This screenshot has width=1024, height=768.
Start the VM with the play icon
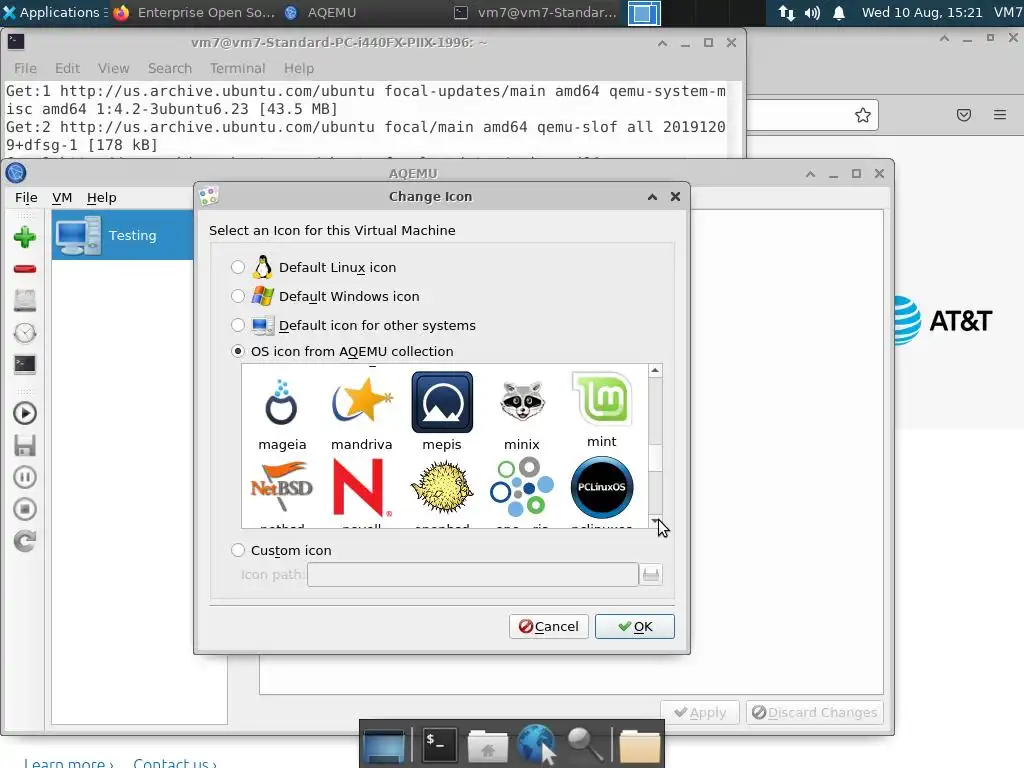point(25,413)
